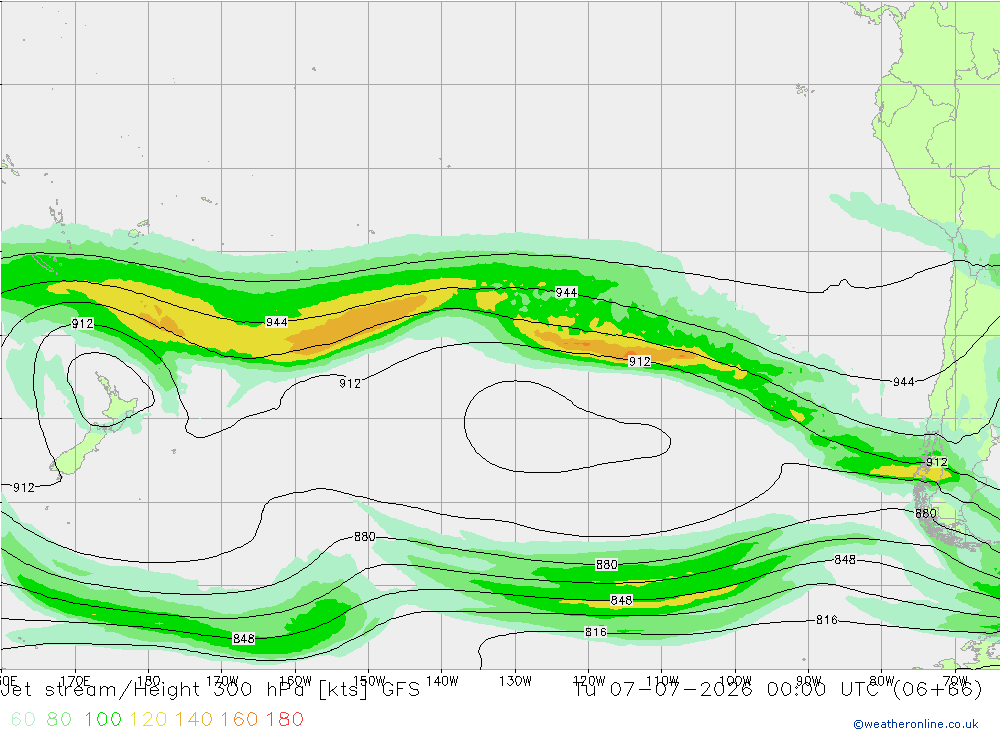Viewport: 1000px width, 733px height.
Task: Select the 160 knot legend value
Action: (239, 719)
